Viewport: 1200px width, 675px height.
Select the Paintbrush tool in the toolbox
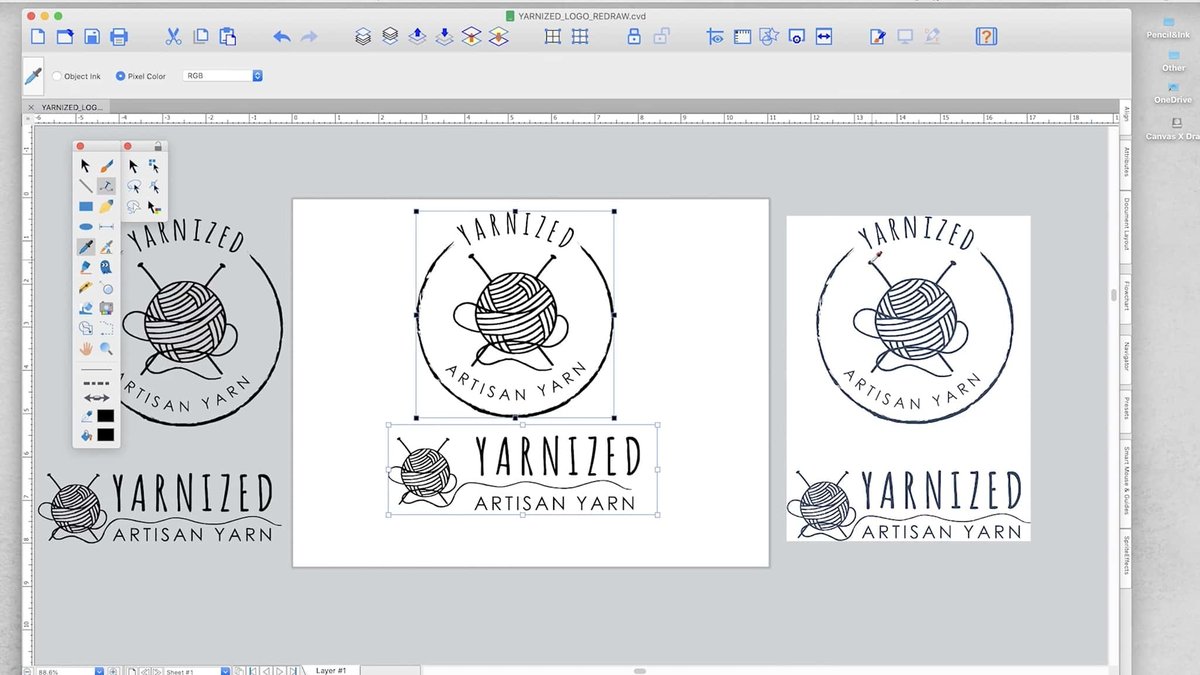106,166
